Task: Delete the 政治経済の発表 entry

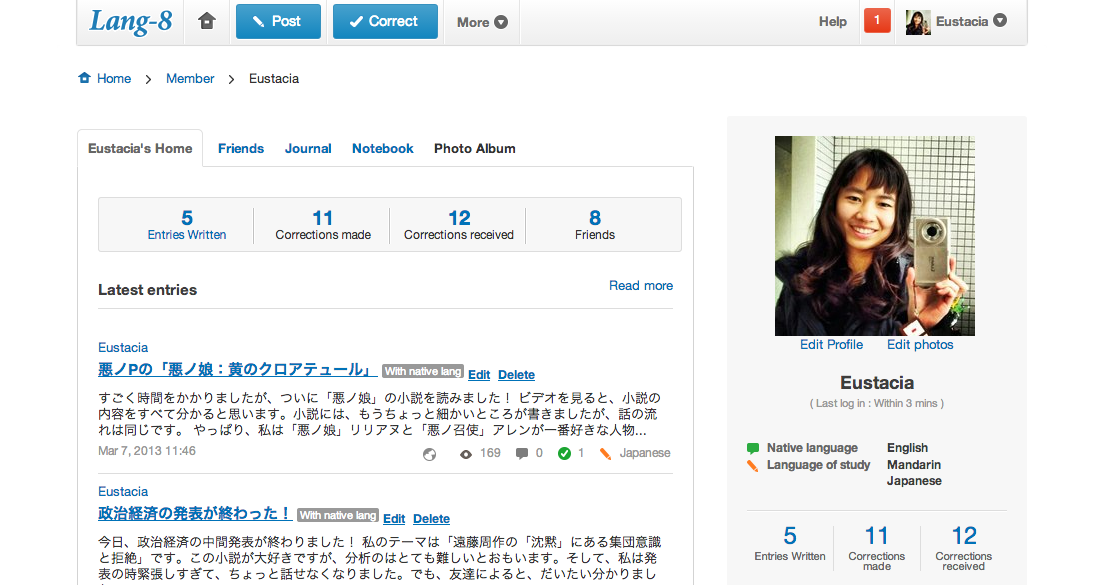Action: (431, 519)
